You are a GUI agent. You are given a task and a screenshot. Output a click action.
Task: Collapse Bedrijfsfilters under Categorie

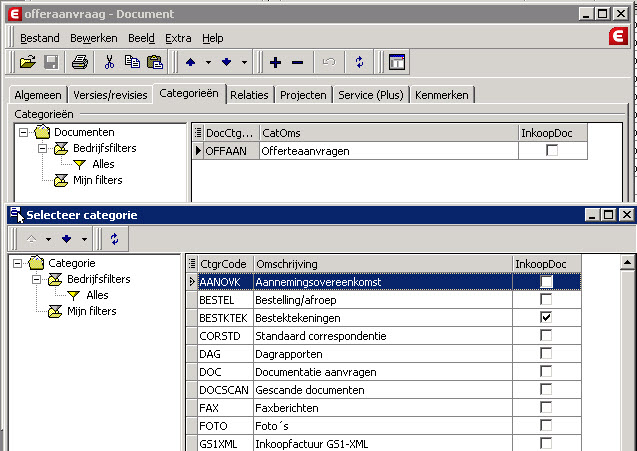37,279
